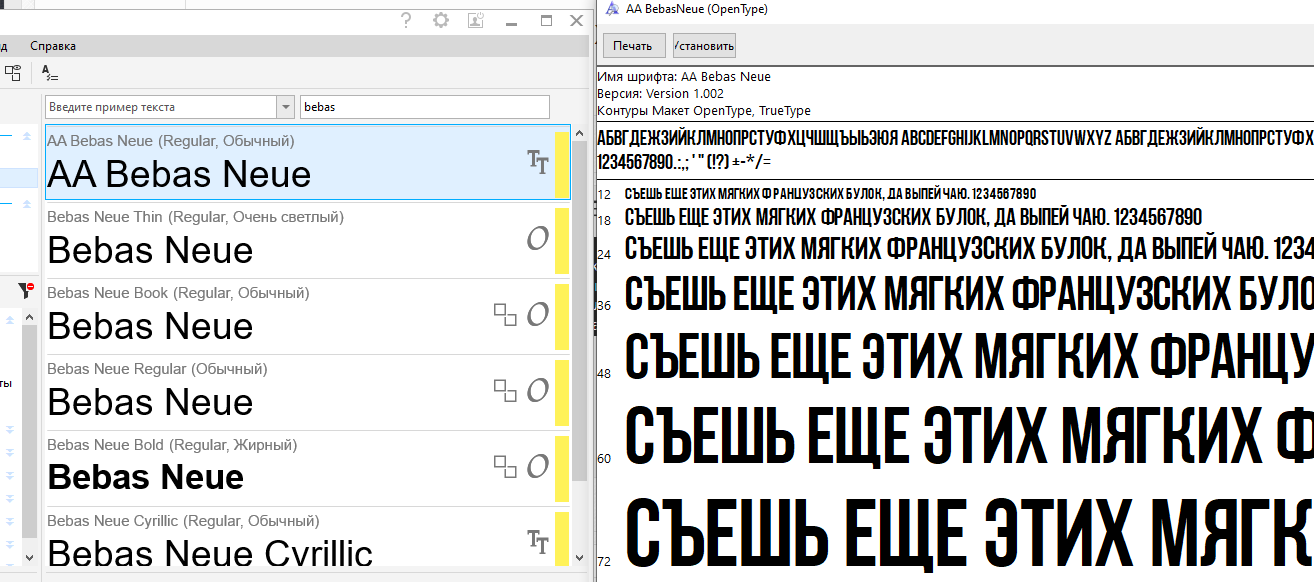Open help via the question mark icon
Image resolution: width=1314 pixels, height=582 pixels.
(x=406, y=20)
